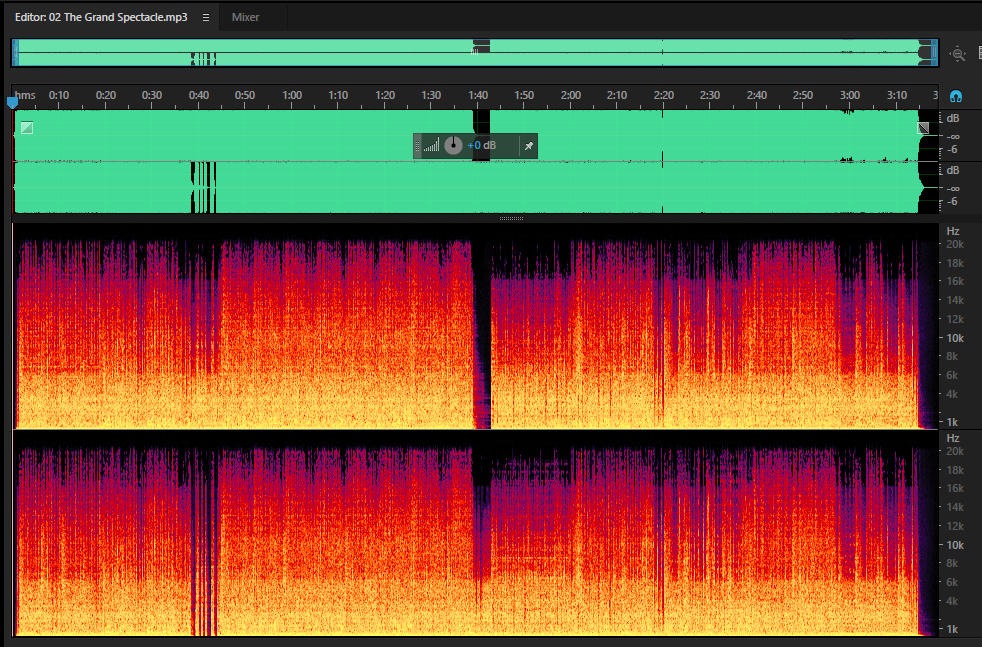Click the 1:00 mark on the time ruler
Viewport: 982px width, 647px height.
click(x=292, y=95)
